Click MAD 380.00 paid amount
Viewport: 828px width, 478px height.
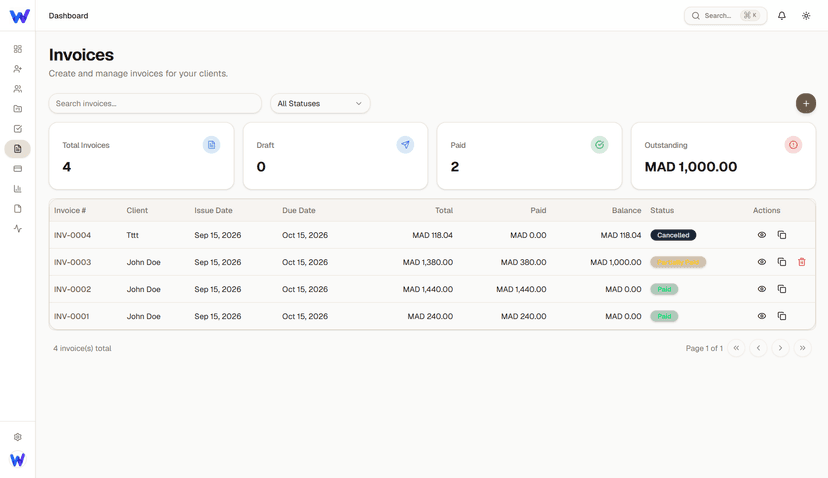pyautogui.click(x=523, y=262)
